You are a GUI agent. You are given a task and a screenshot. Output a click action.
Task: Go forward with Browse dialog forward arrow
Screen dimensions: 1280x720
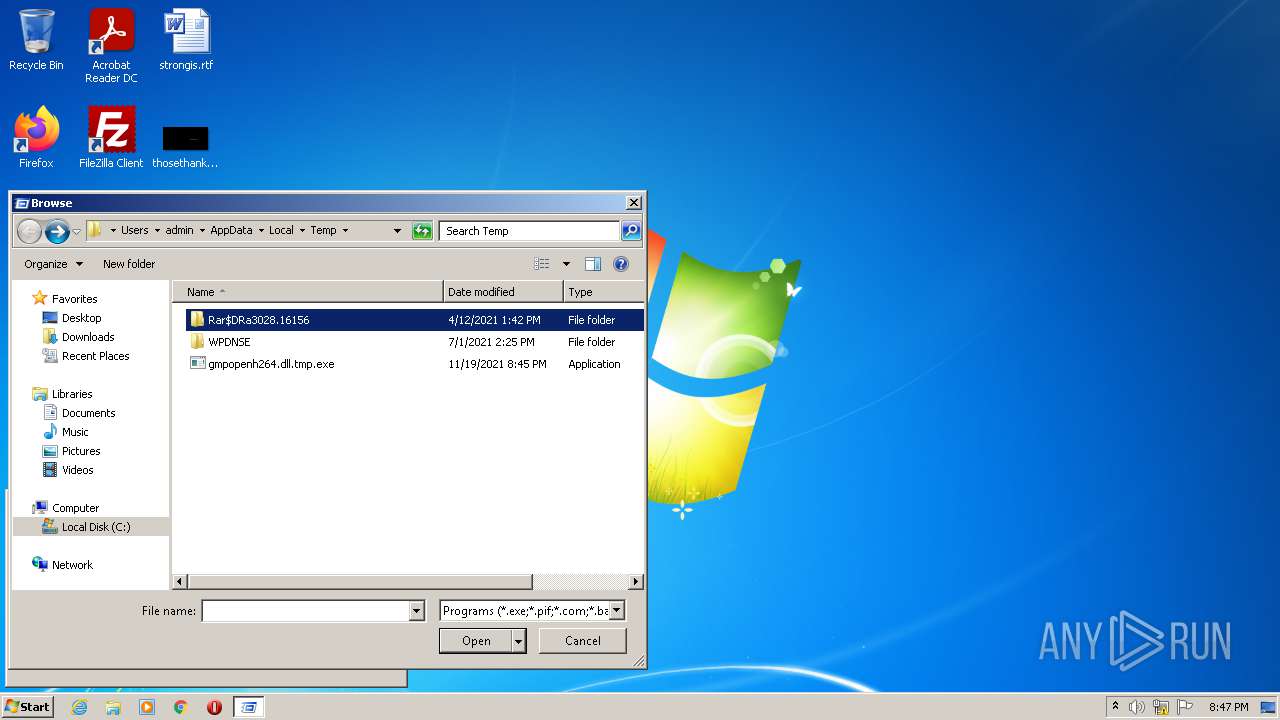[57, 231]
